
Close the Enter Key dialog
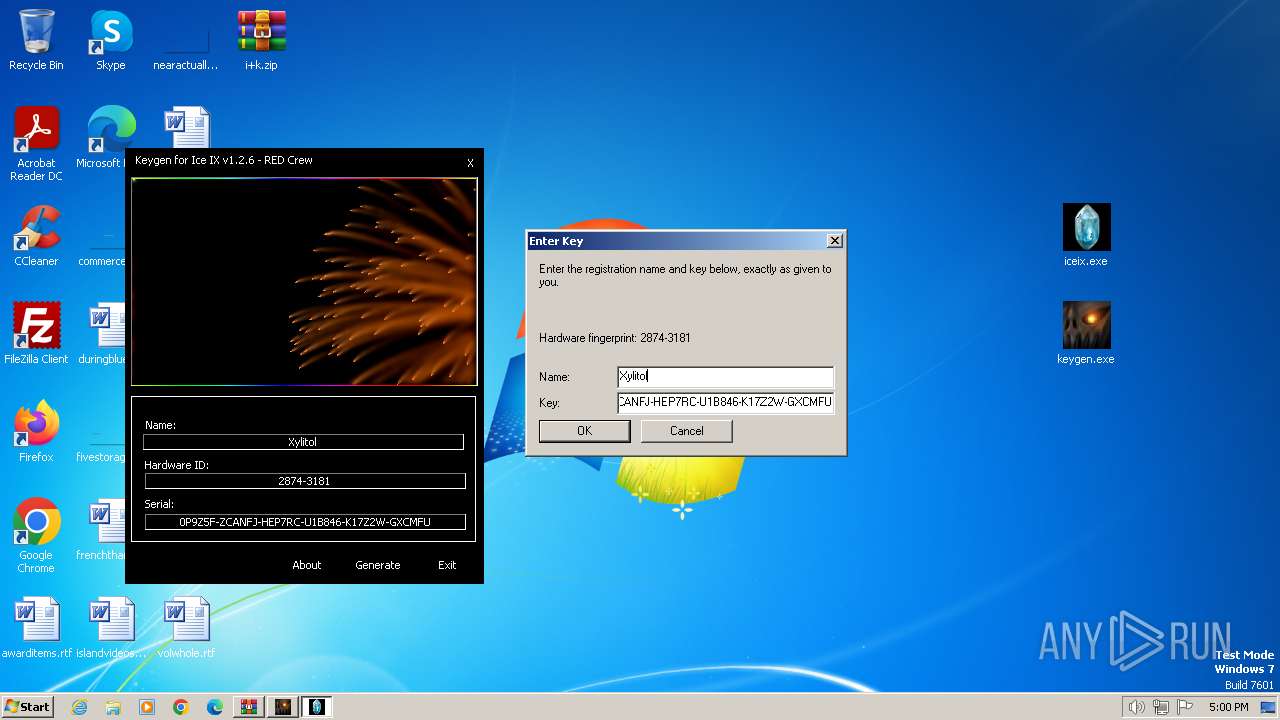(835, 241)
